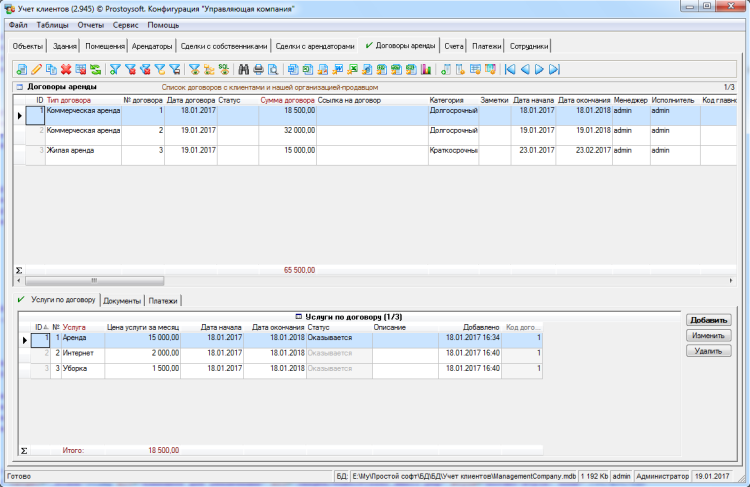
Task: Go to next record arrow
Action: coord(539,69)
